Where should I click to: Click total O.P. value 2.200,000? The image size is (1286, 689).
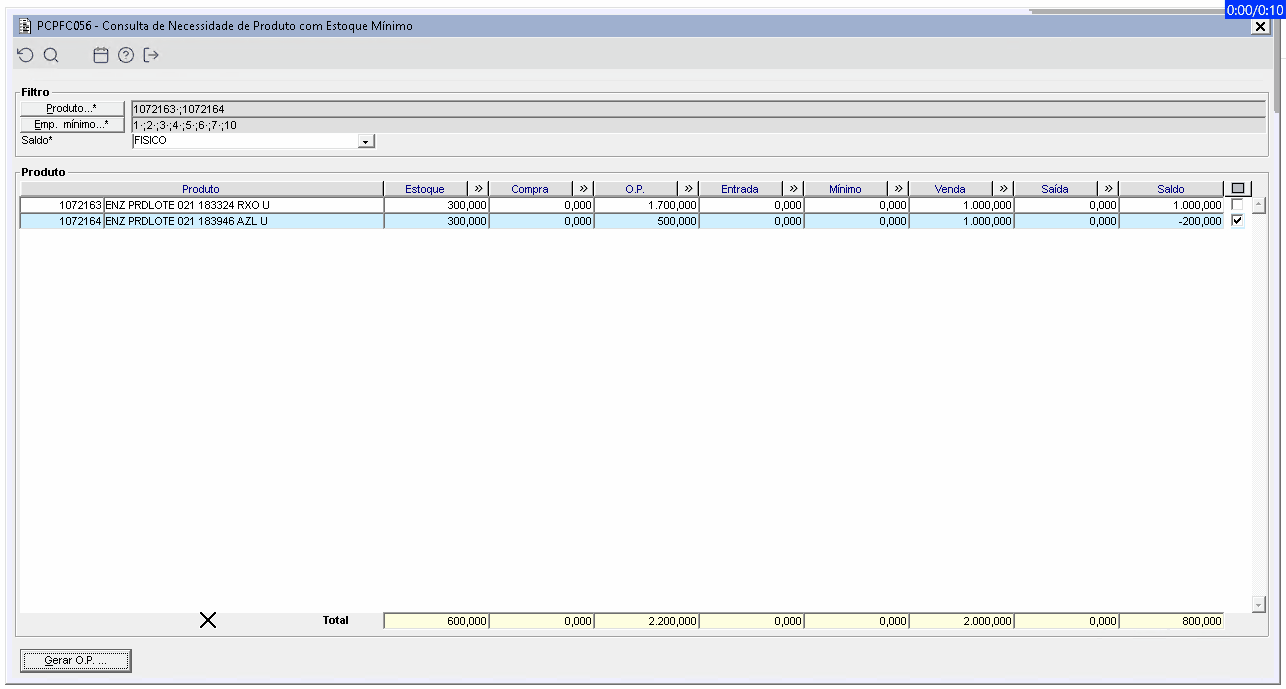[x=646, y=621]
